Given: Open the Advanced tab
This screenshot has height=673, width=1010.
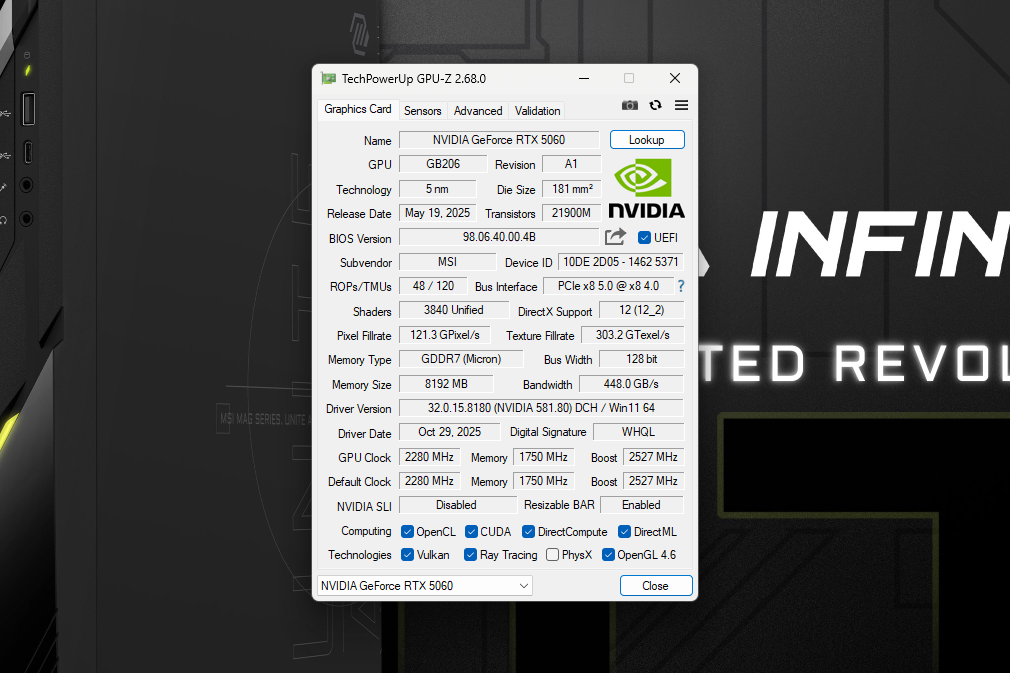Looking at the screenshot, I should (477, 110).
